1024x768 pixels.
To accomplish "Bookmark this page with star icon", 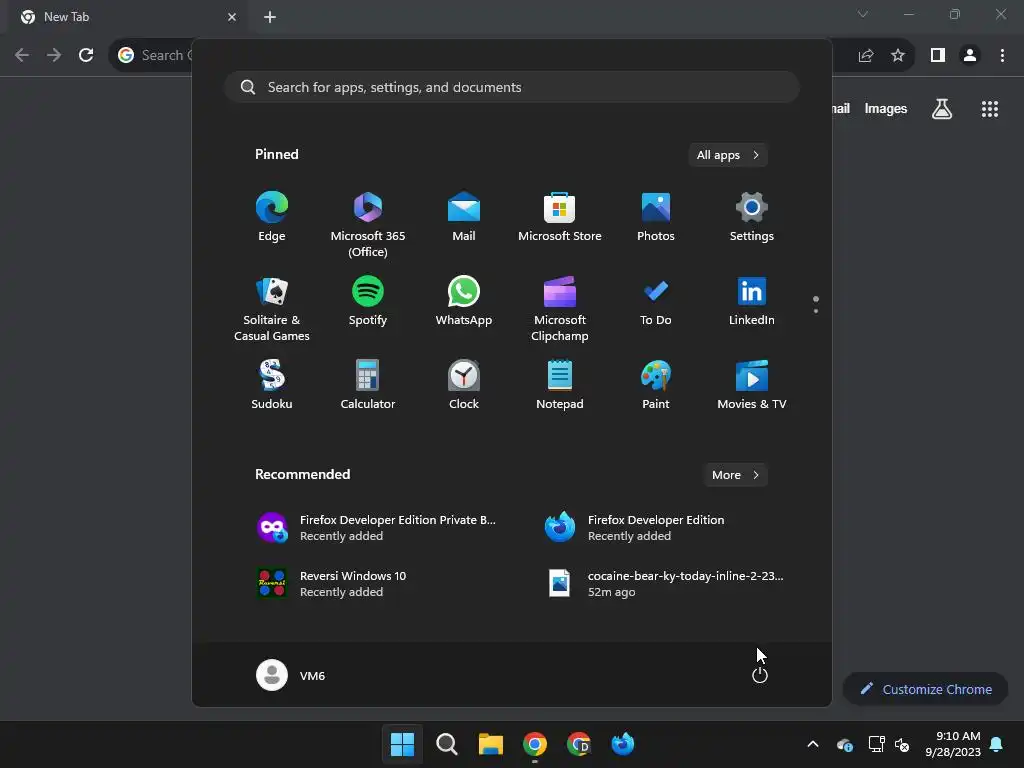I will pyautogui.click(x=898, y=56).
